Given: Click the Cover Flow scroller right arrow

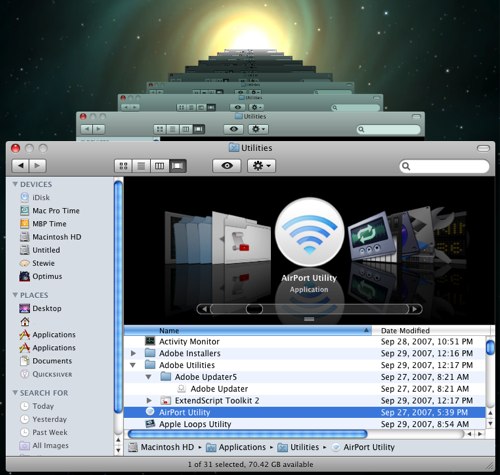Looking at the screenshot, I should (x=415, y=309).
